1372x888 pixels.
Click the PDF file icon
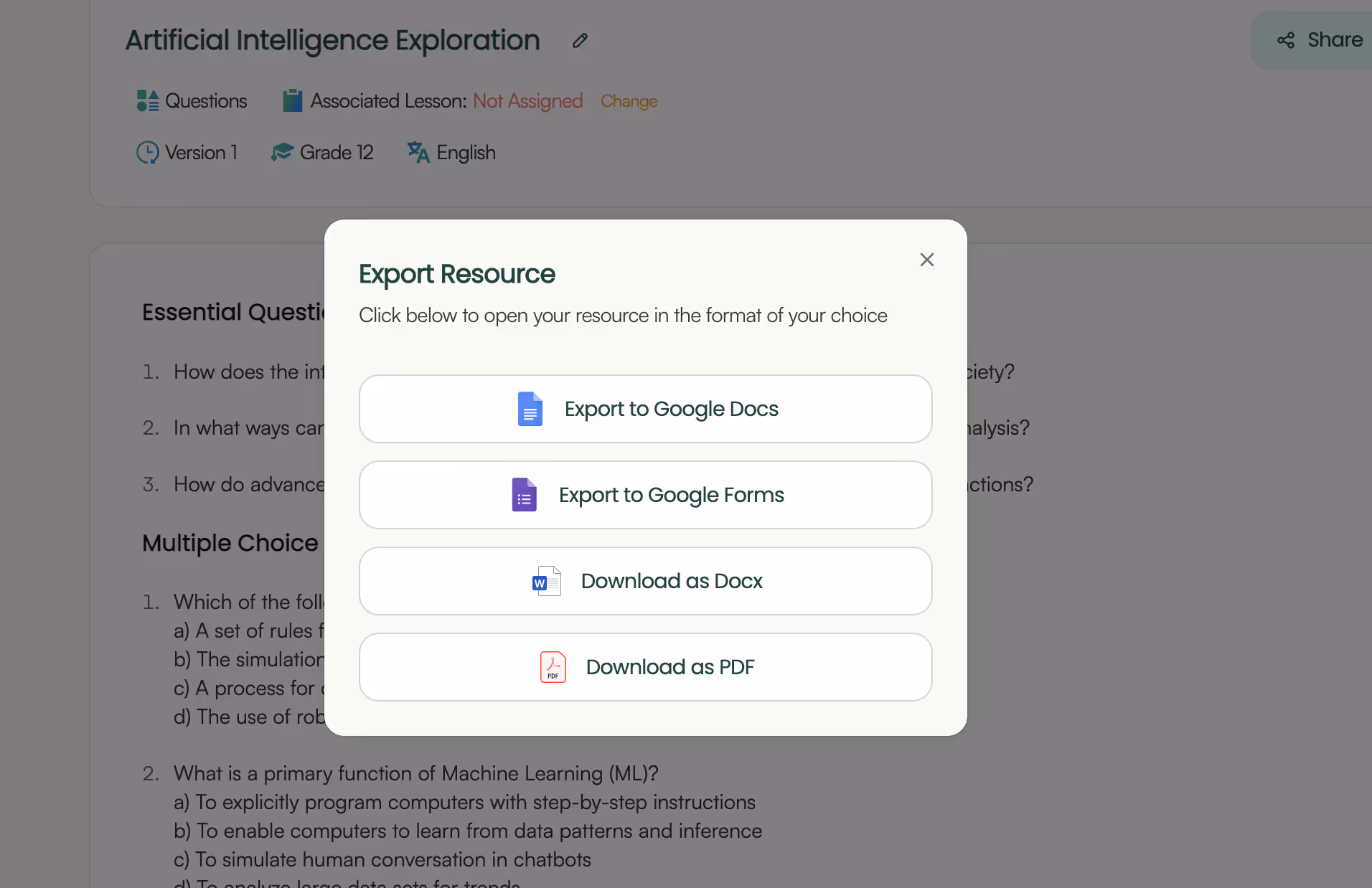point(553,667)
